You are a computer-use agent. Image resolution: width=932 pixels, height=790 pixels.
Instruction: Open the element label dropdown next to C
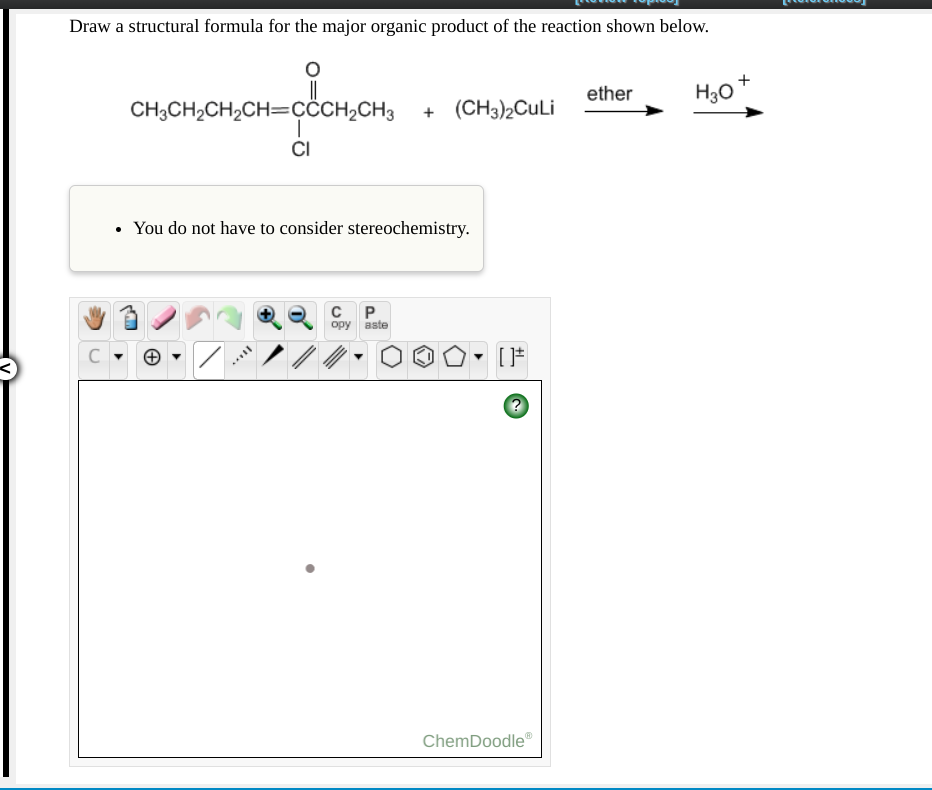(118, 358)
